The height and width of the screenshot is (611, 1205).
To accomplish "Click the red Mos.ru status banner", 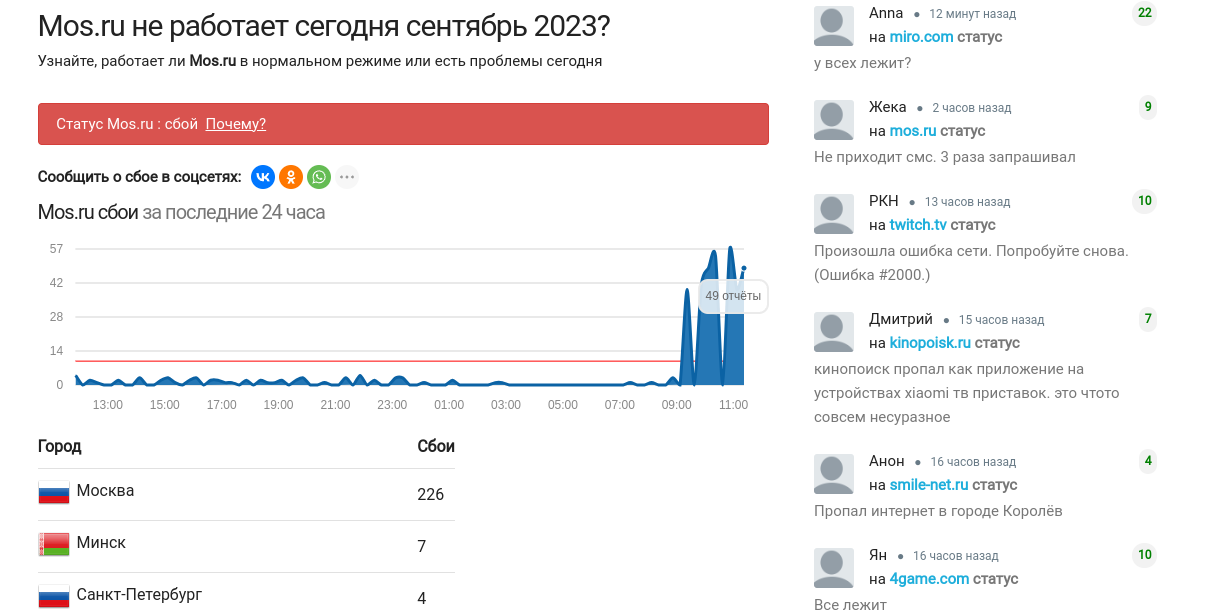I will 403,124.
